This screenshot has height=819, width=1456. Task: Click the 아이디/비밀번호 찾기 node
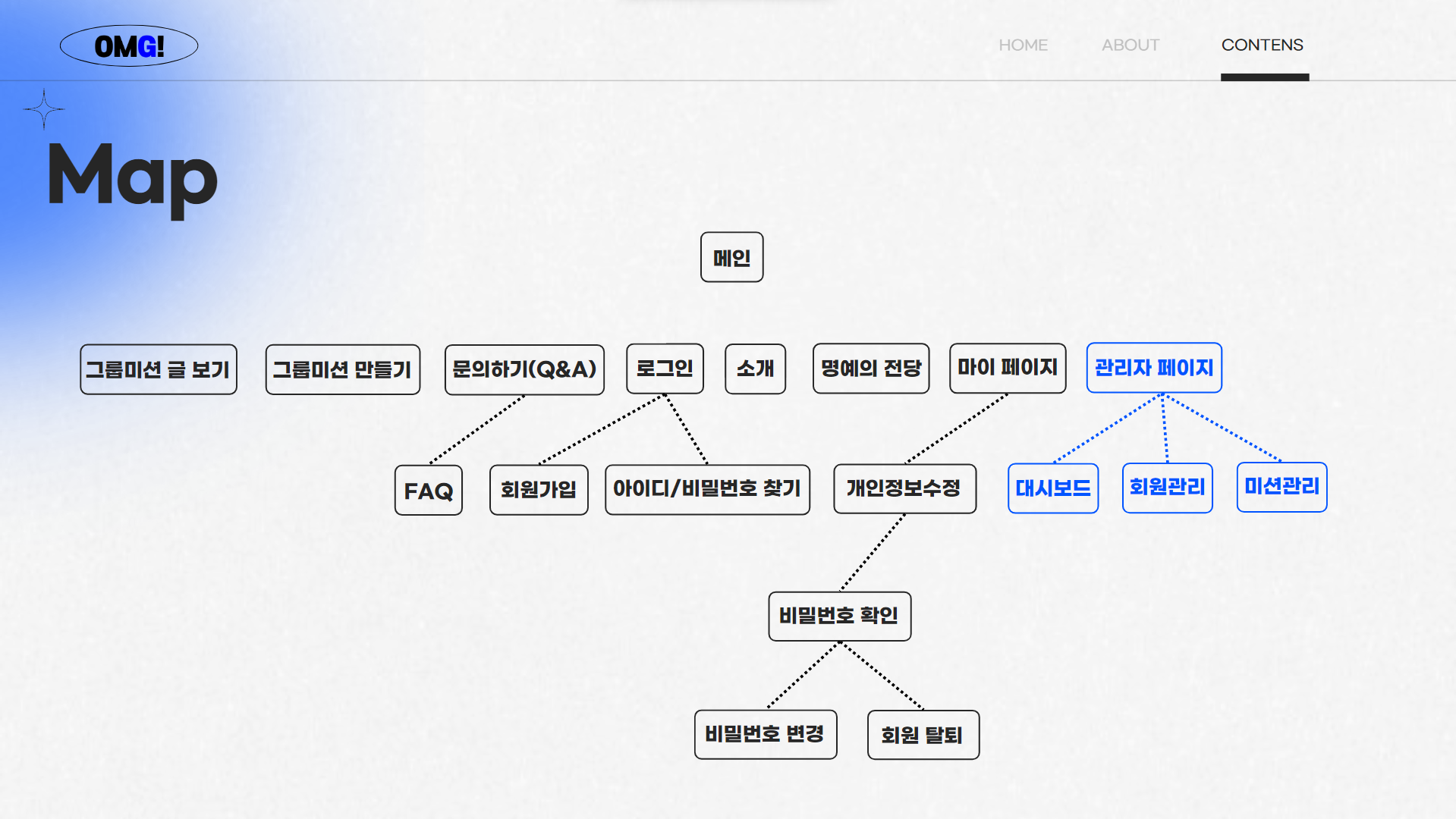tap(707, 490)
